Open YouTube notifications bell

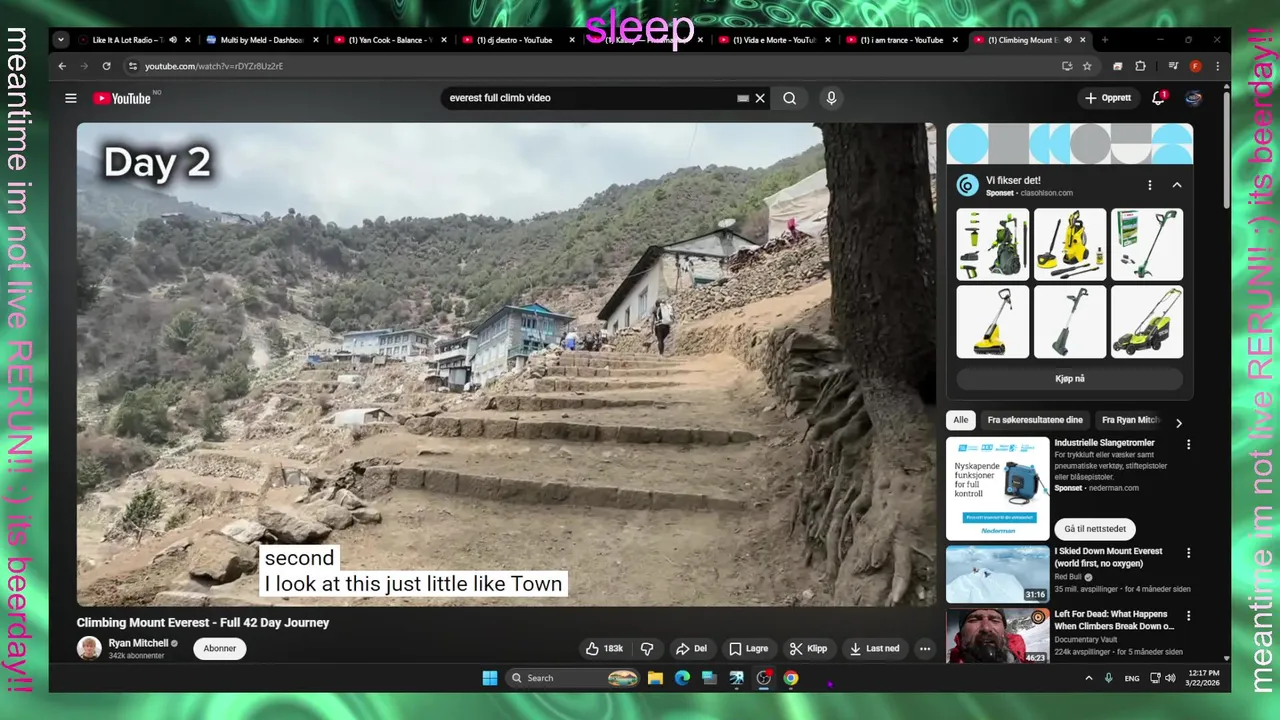pyautogui.click(x=1159, y=98)
